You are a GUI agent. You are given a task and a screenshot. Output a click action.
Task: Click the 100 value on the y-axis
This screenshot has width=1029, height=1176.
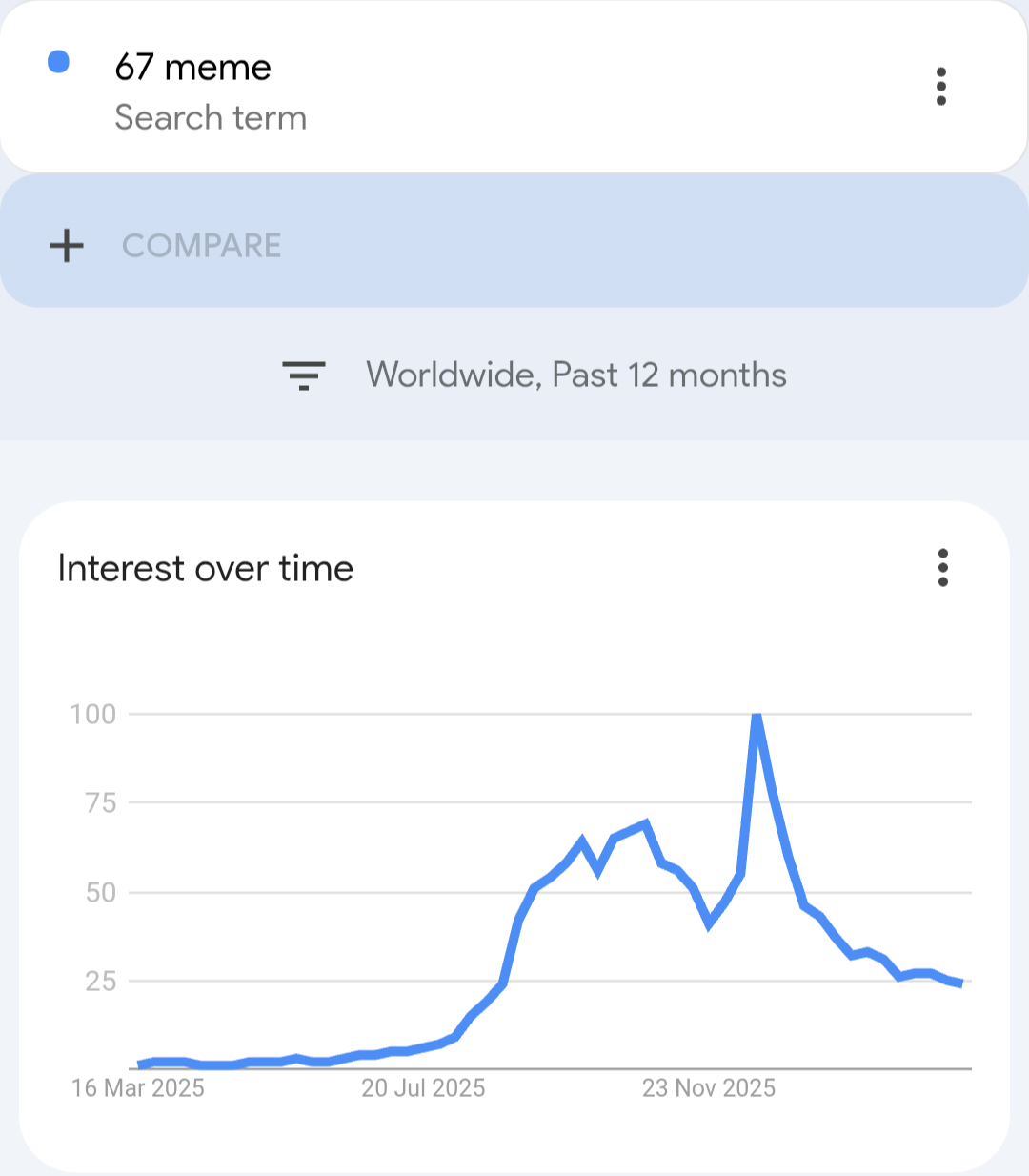tap(93, 714)
